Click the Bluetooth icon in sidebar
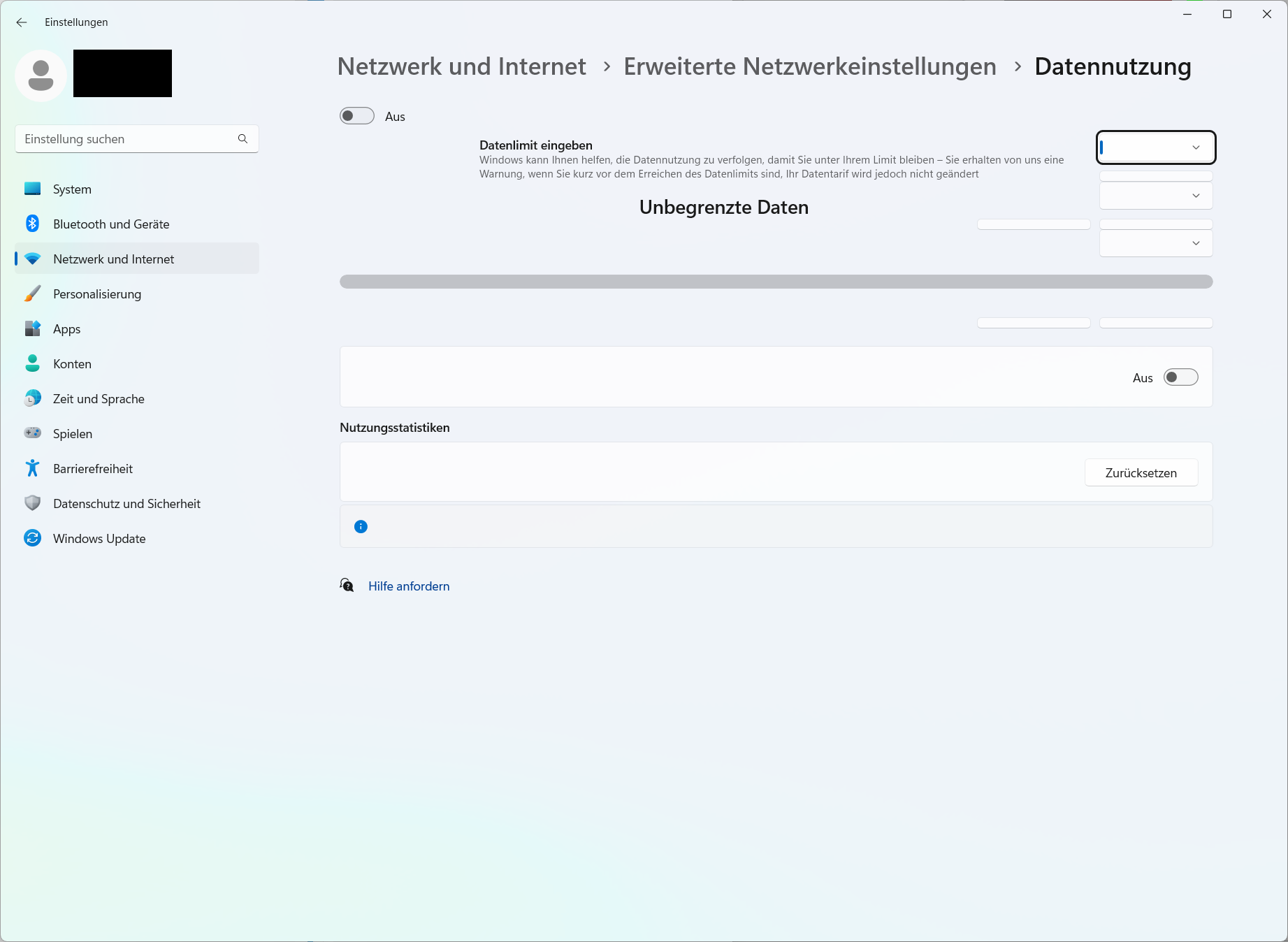Viewport: 1288px width, 942px height. tap(32, 224)
